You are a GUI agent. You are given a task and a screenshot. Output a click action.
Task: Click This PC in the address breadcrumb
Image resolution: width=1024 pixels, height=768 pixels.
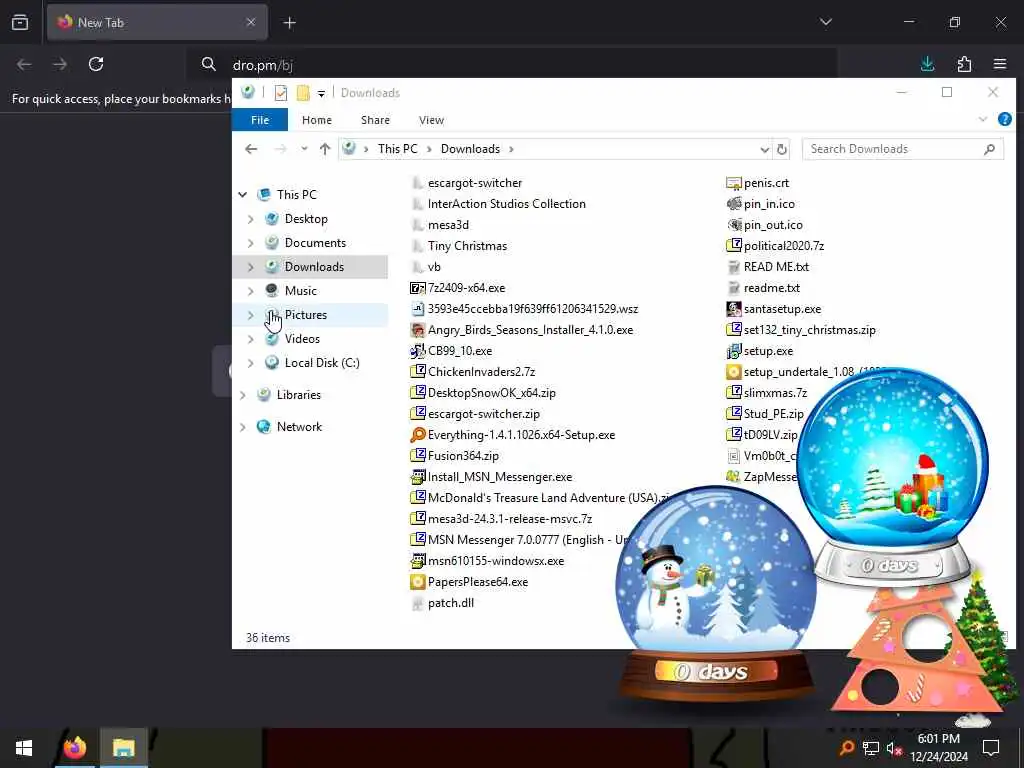click(x=397, y=149)
